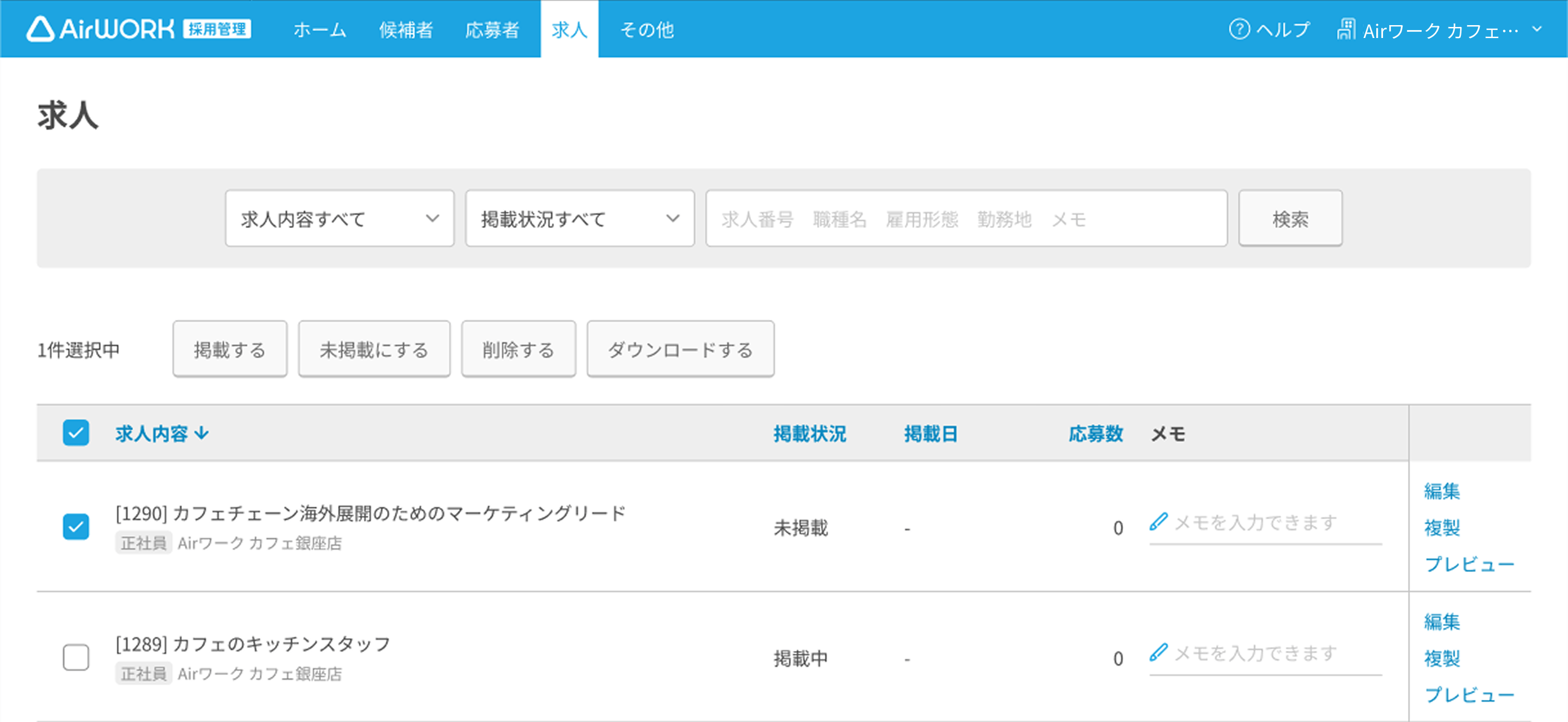The width and height of the screenshot is (1568, 722).
Task: Click the 掲載中 status of job 1289
Action: point(801,658)
